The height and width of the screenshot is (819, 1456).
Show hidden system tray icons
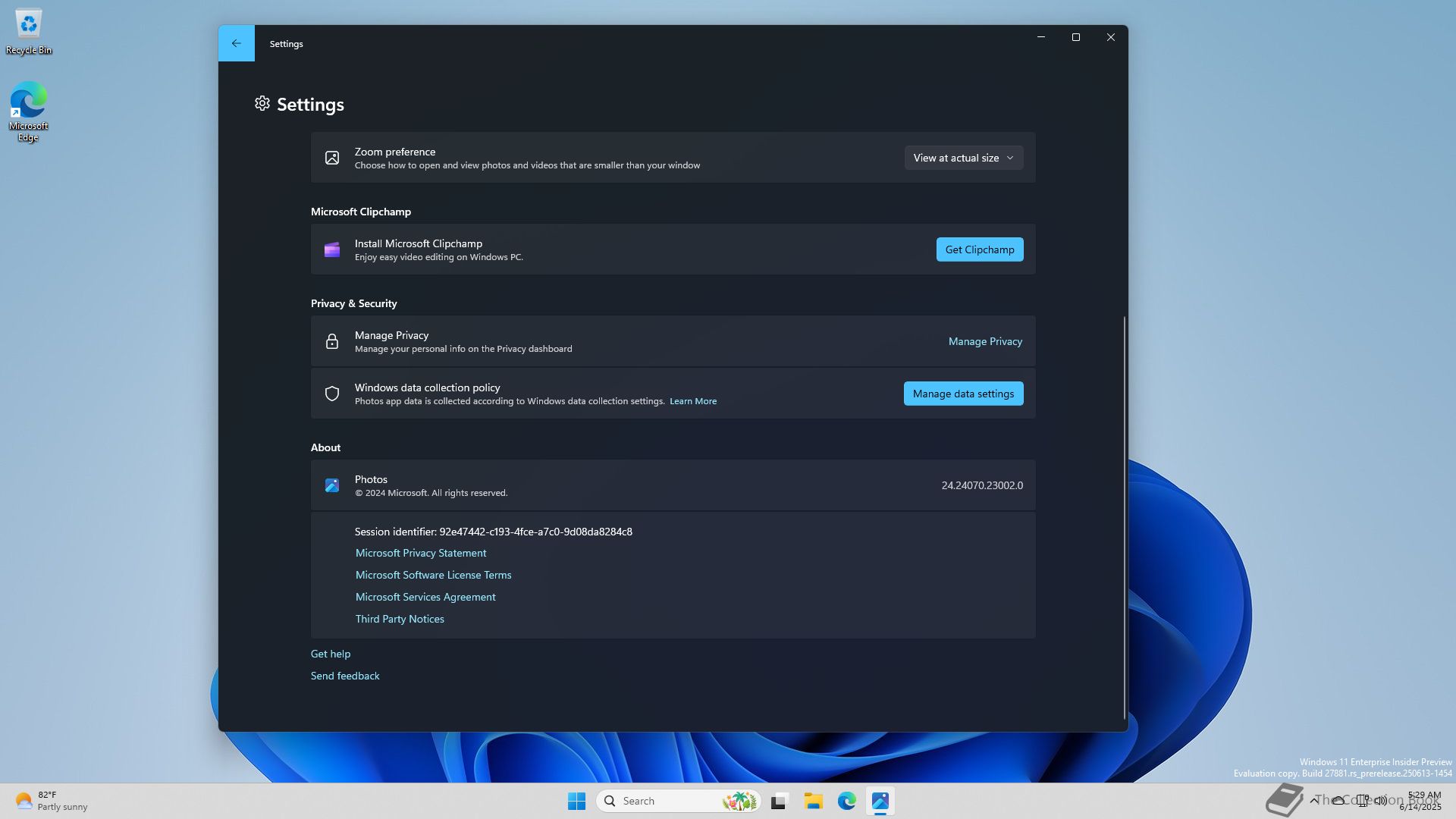point(1313,800)
